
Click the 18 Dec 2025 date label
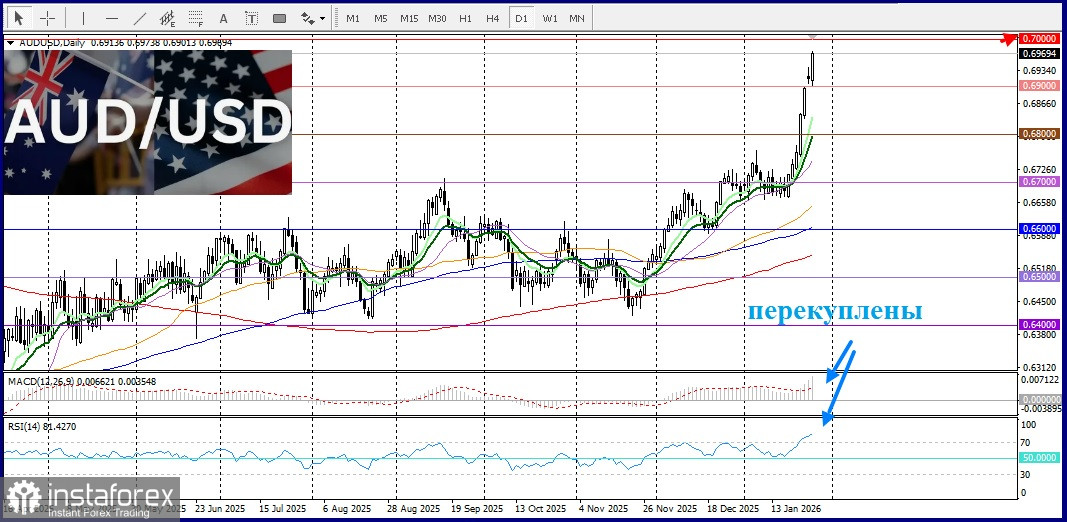click(x=735, y=508)
